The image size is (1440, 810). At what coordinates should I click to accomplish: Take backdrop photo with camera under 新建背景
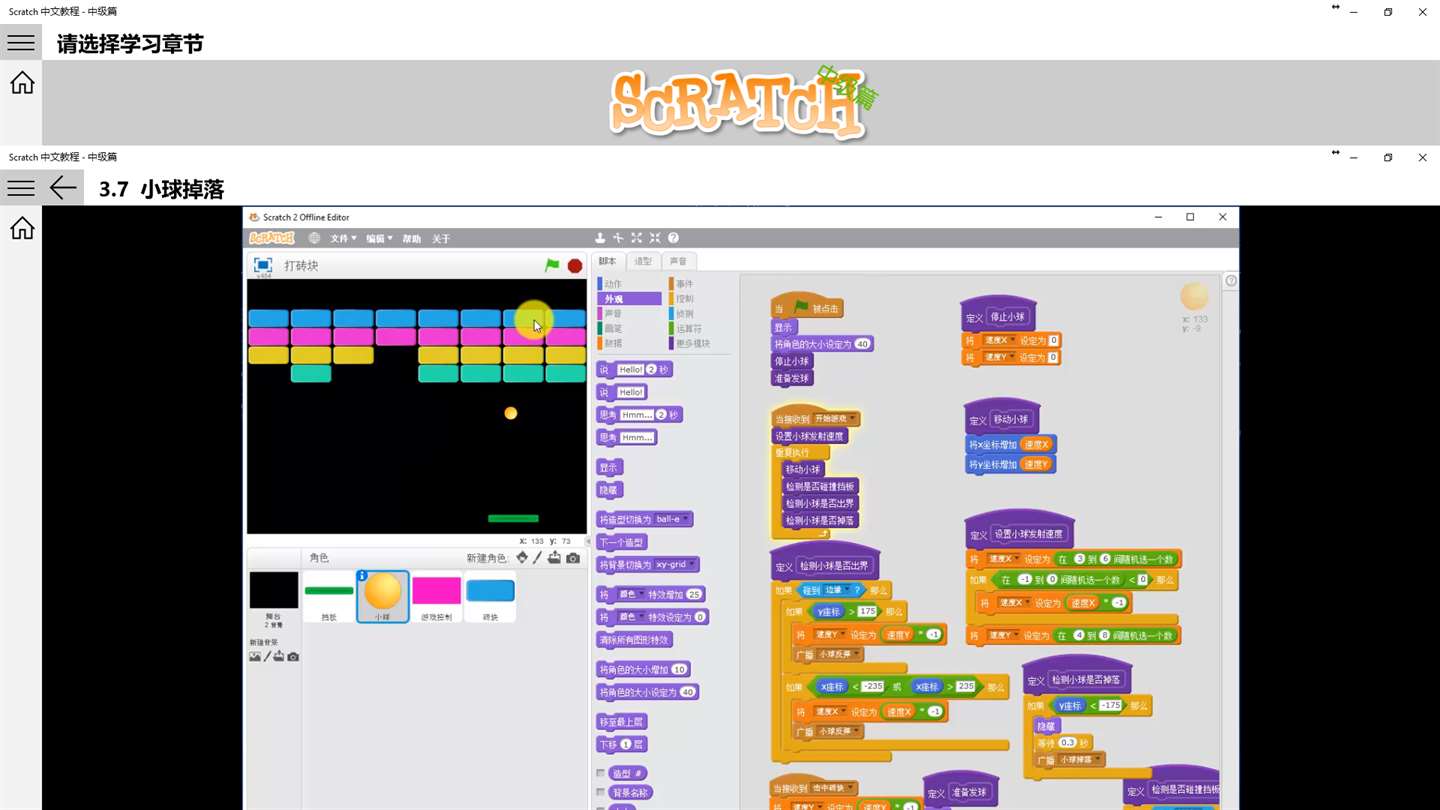coord(293,657)
